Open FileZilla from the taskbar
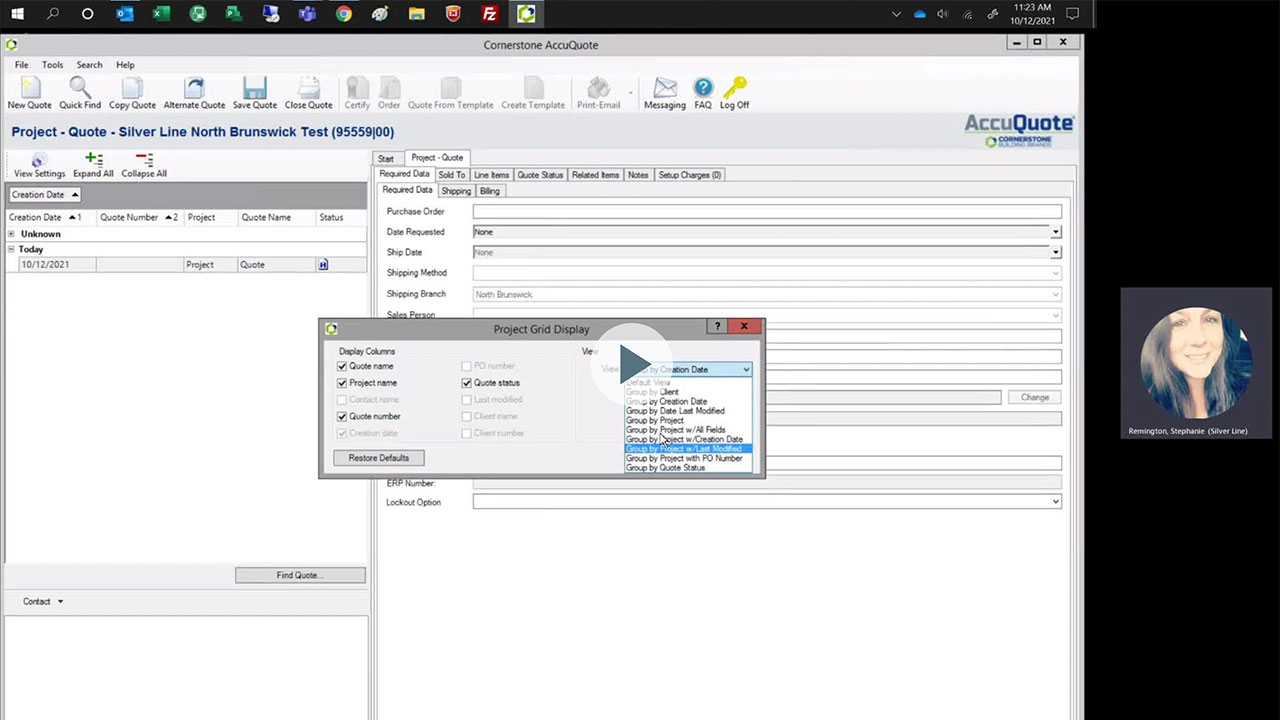Viewport: 1280px width, 720px height. click(x=490, y=14)
